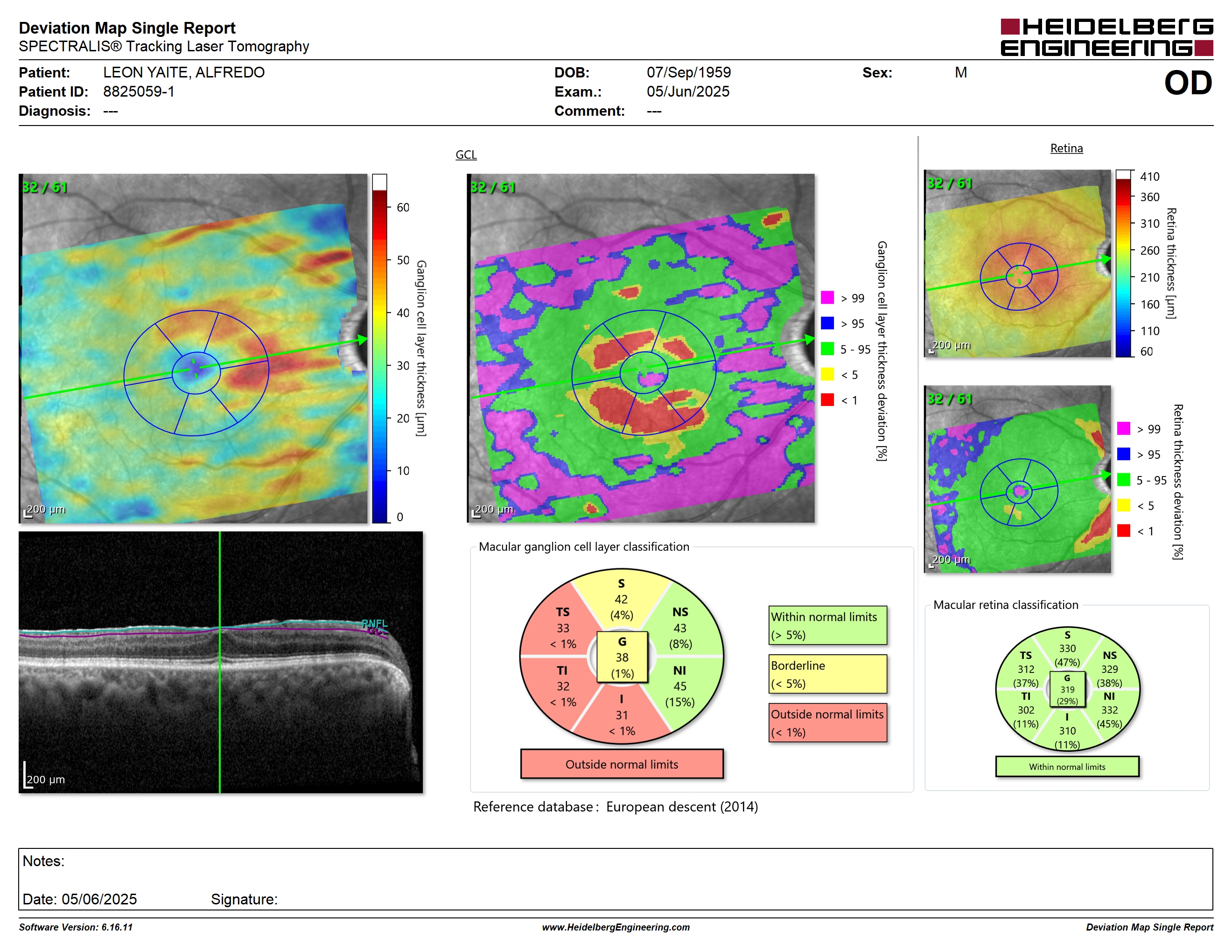The image size is (1232, 952).
Task: Click the Date: 05/06/2025 text
Action: pyautogui.click(x=79, y=900)
